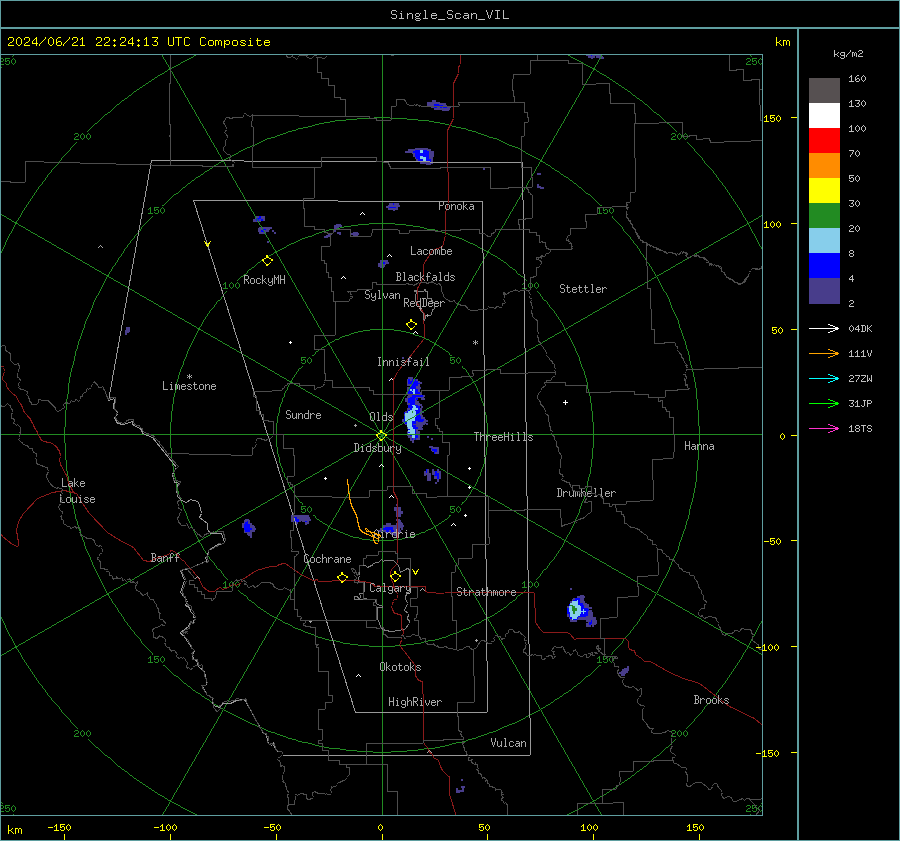
Task: Select the purple 4 legend swatch
Action: 824,290
